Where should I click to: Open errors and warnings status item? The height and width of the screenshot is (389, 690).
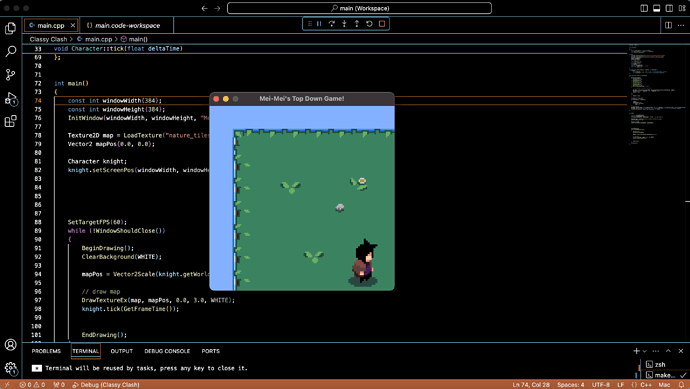click(33, 385)
